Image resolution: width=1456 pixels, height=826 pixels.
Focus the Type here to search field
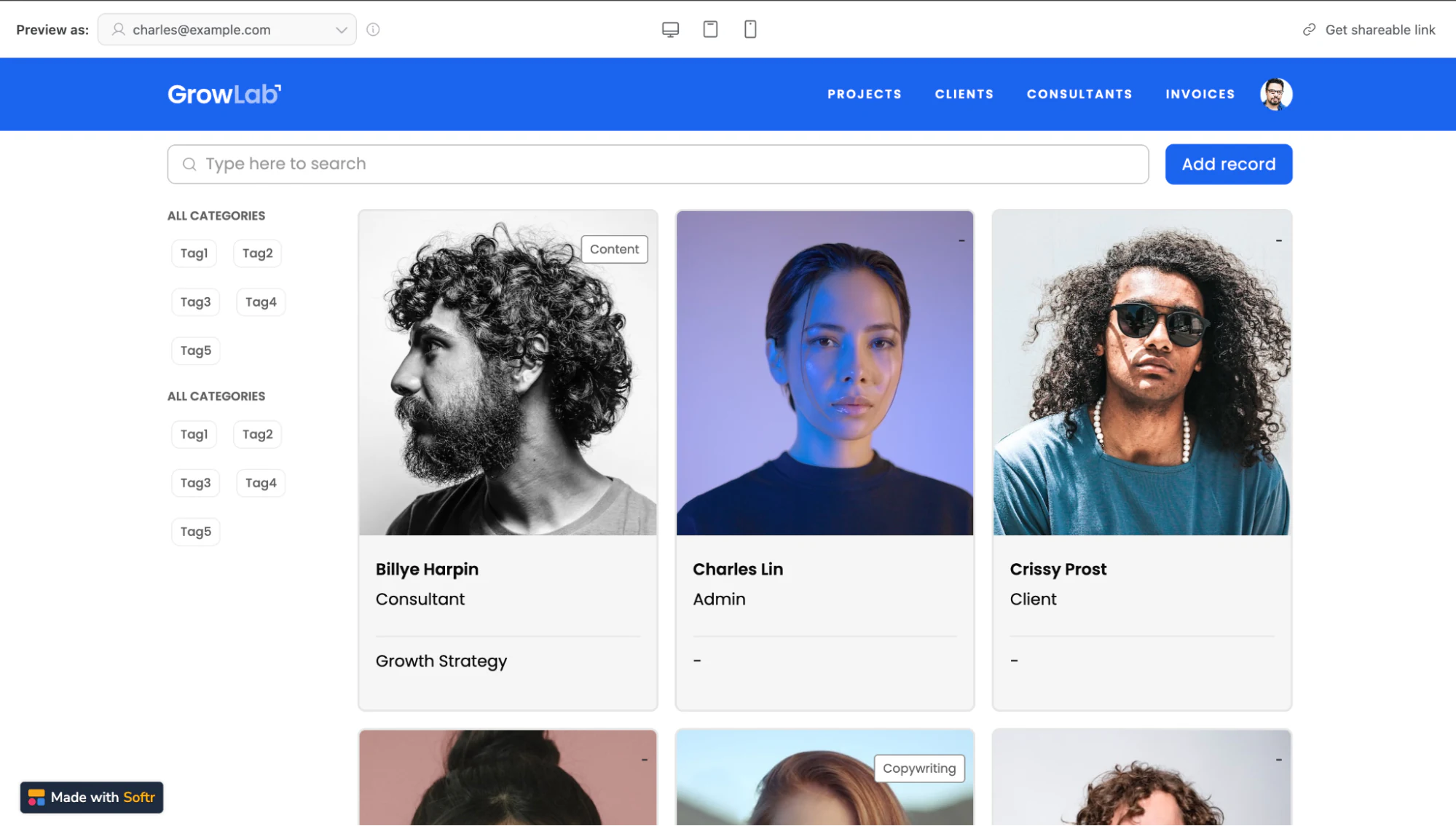658,164
